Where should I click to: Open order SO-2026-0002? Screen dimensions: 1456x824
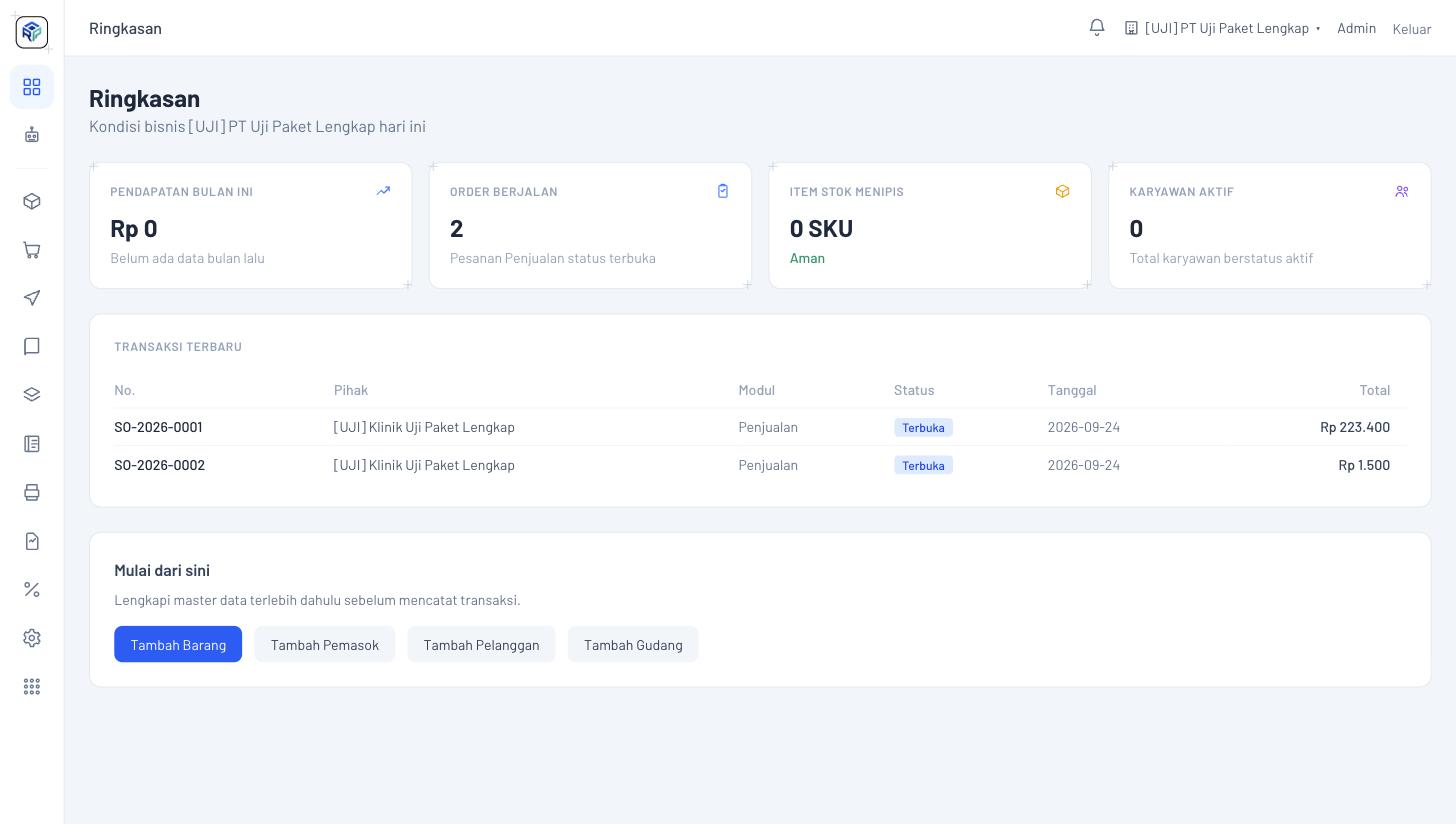coord(159,465)
